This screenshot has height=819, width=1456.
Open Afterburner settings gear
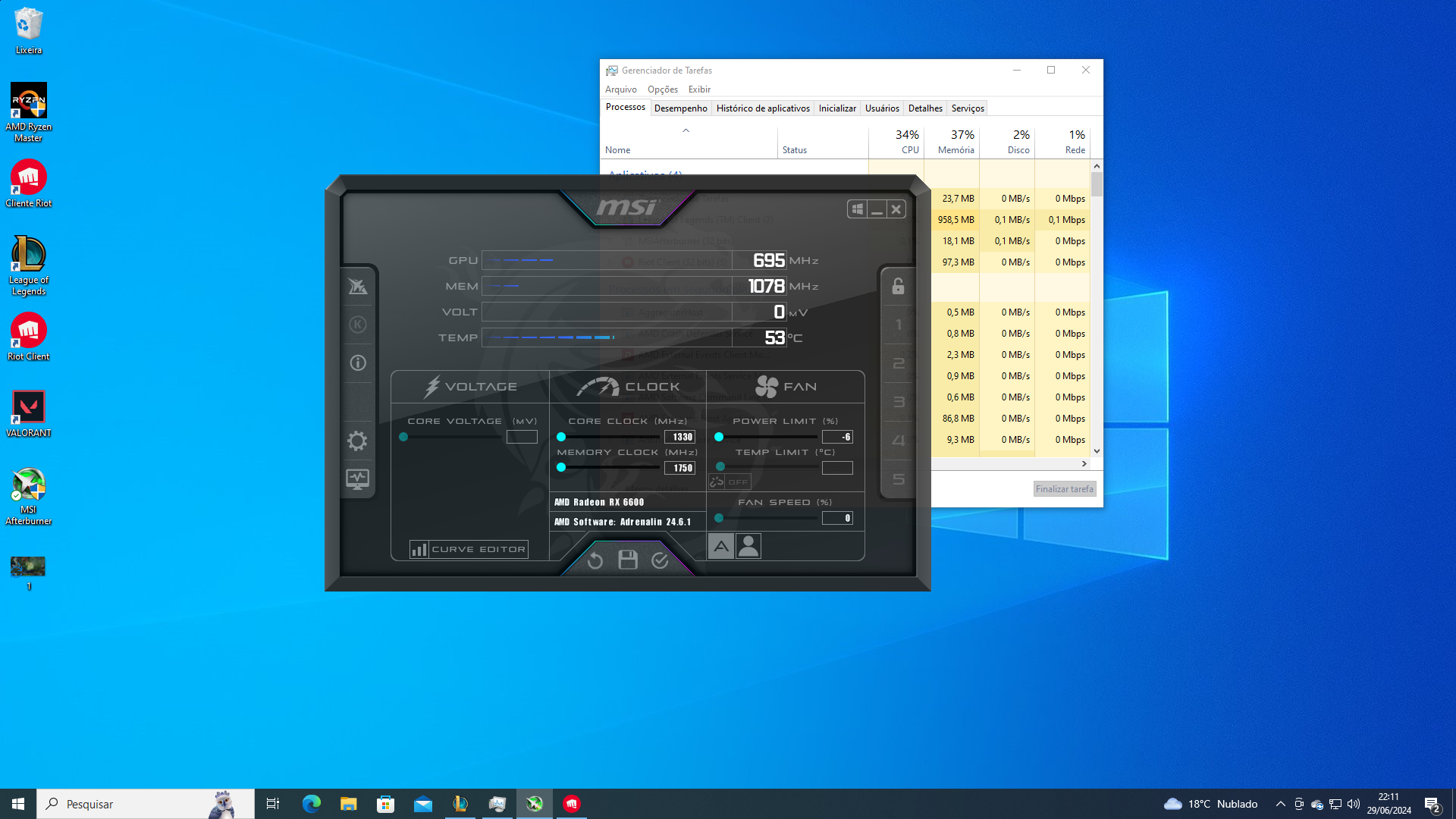(x=357, y=441)
